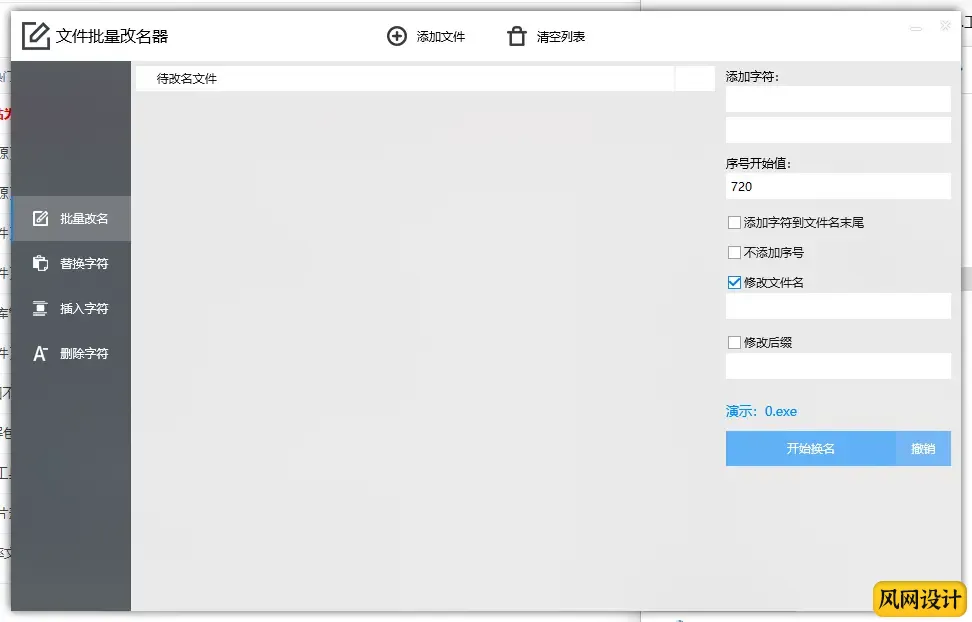
Task: Click the 删除字符 letter A icon
Action: (x=40, y=354)
